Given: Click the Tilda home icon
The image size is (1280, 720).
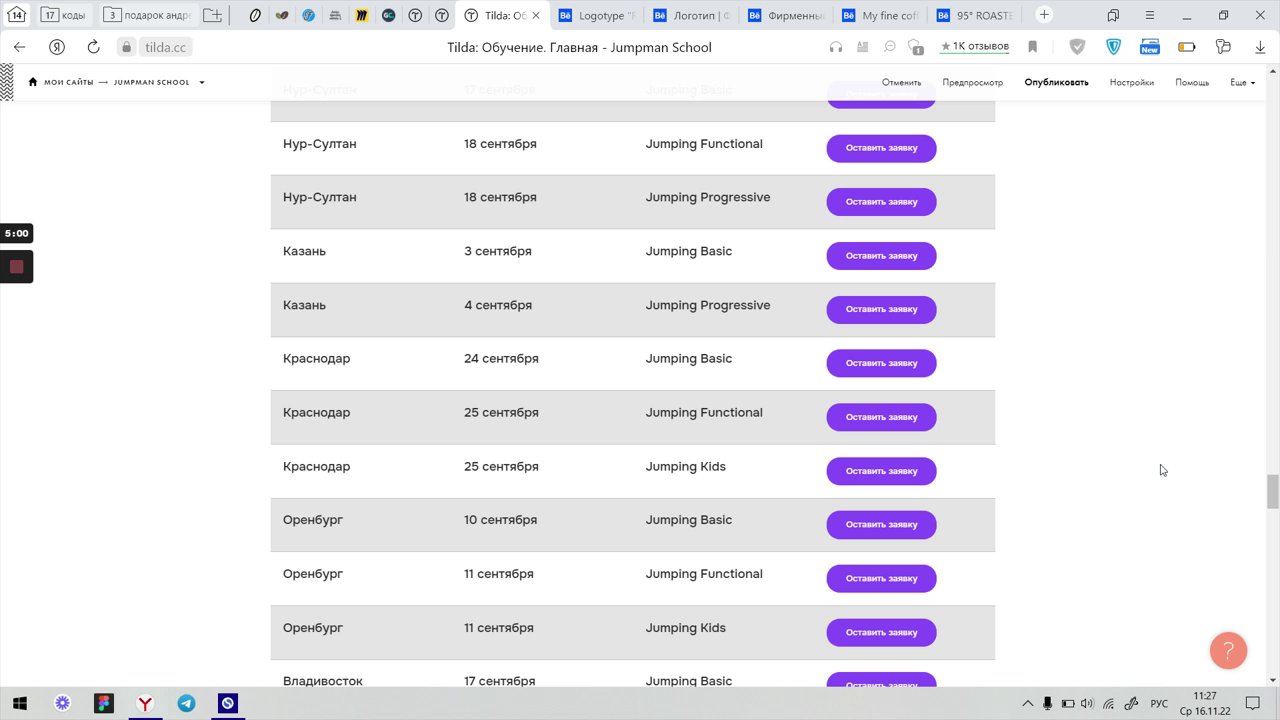Looking at the screenshot, I should [x=33, y=82].
